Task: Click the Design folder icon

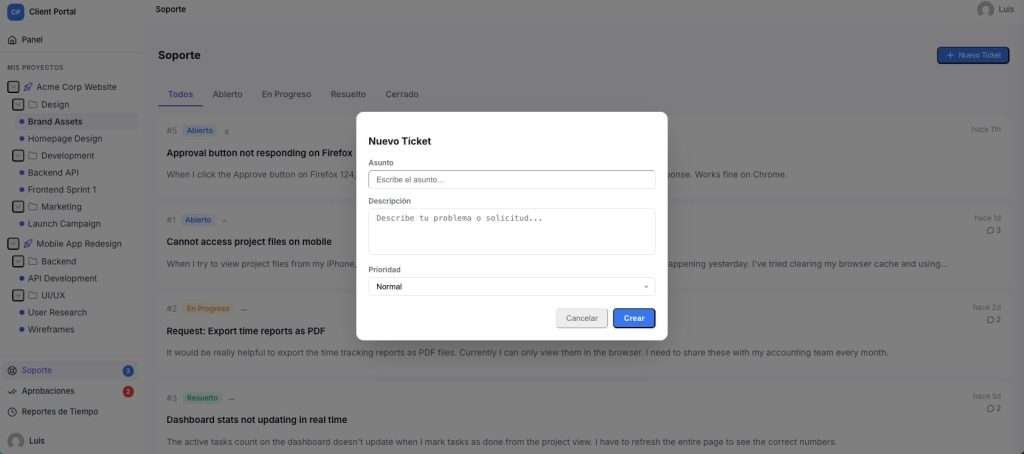Action: 33,105
